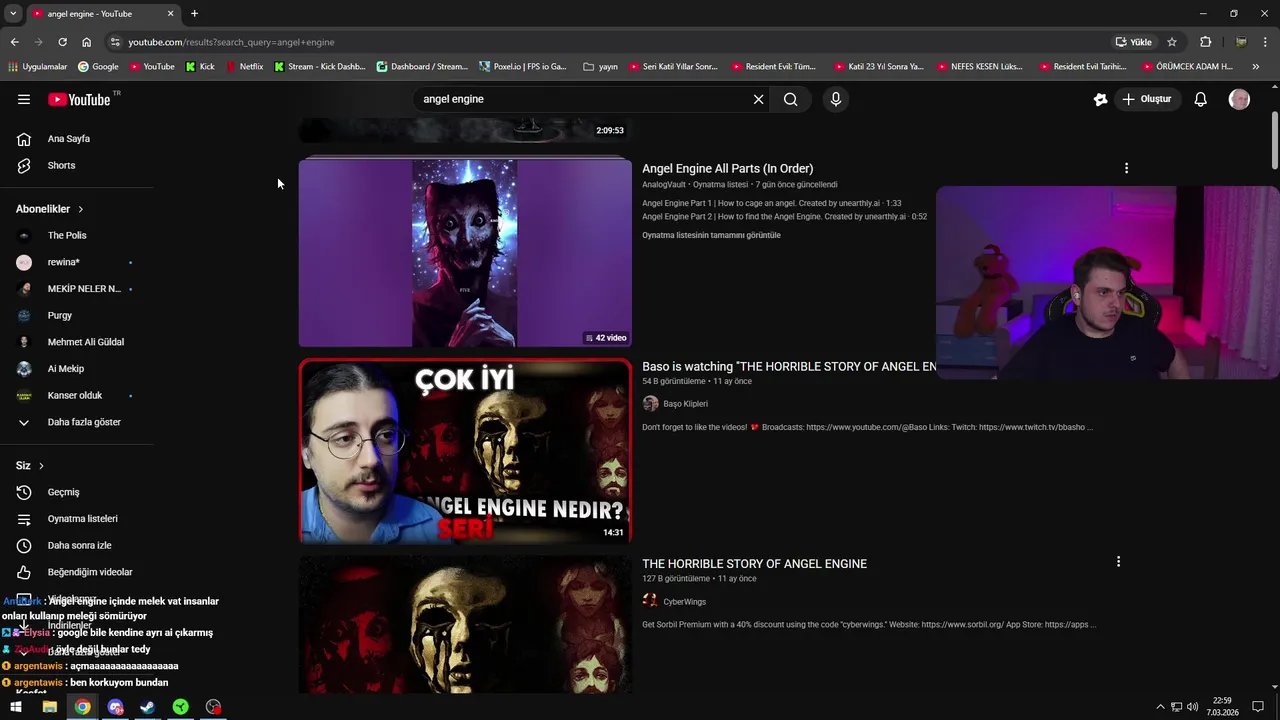Open Başo Klipleri channel link
1280x720 pixels.
(685, 404)
